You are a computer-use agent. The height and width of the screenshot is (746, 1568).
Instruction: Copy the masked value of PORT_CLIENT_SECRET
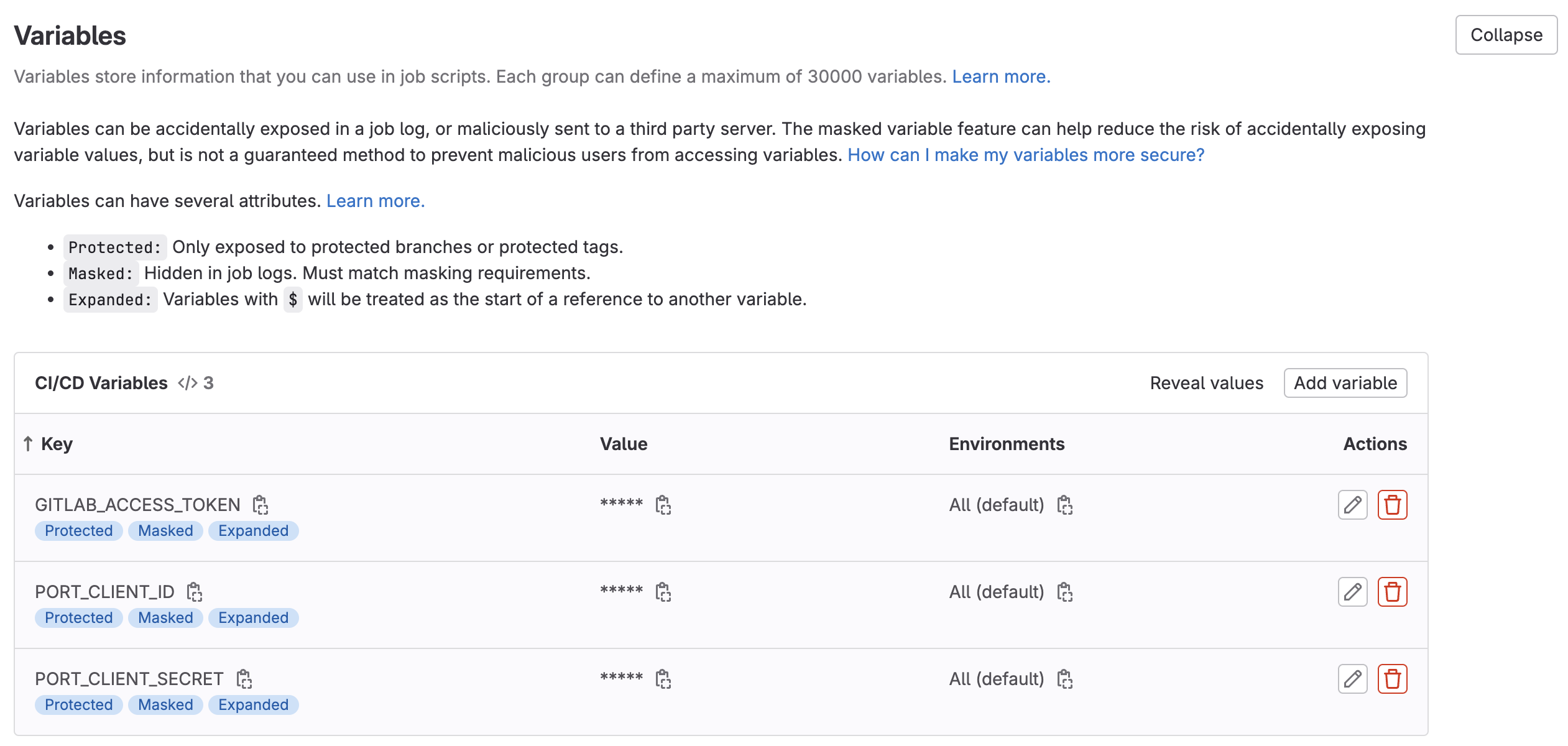point(663,679)
